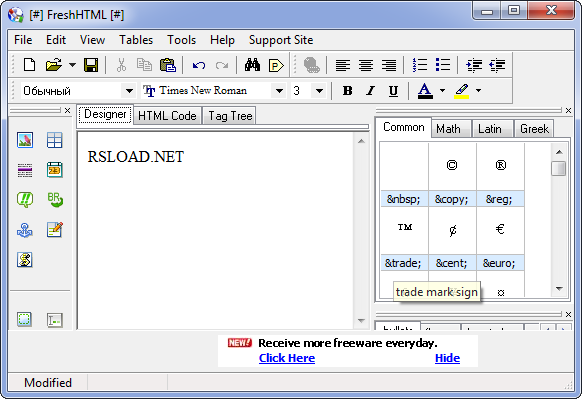Click the script icon in the side panel

pyautogui.click(x=25, y=260)
